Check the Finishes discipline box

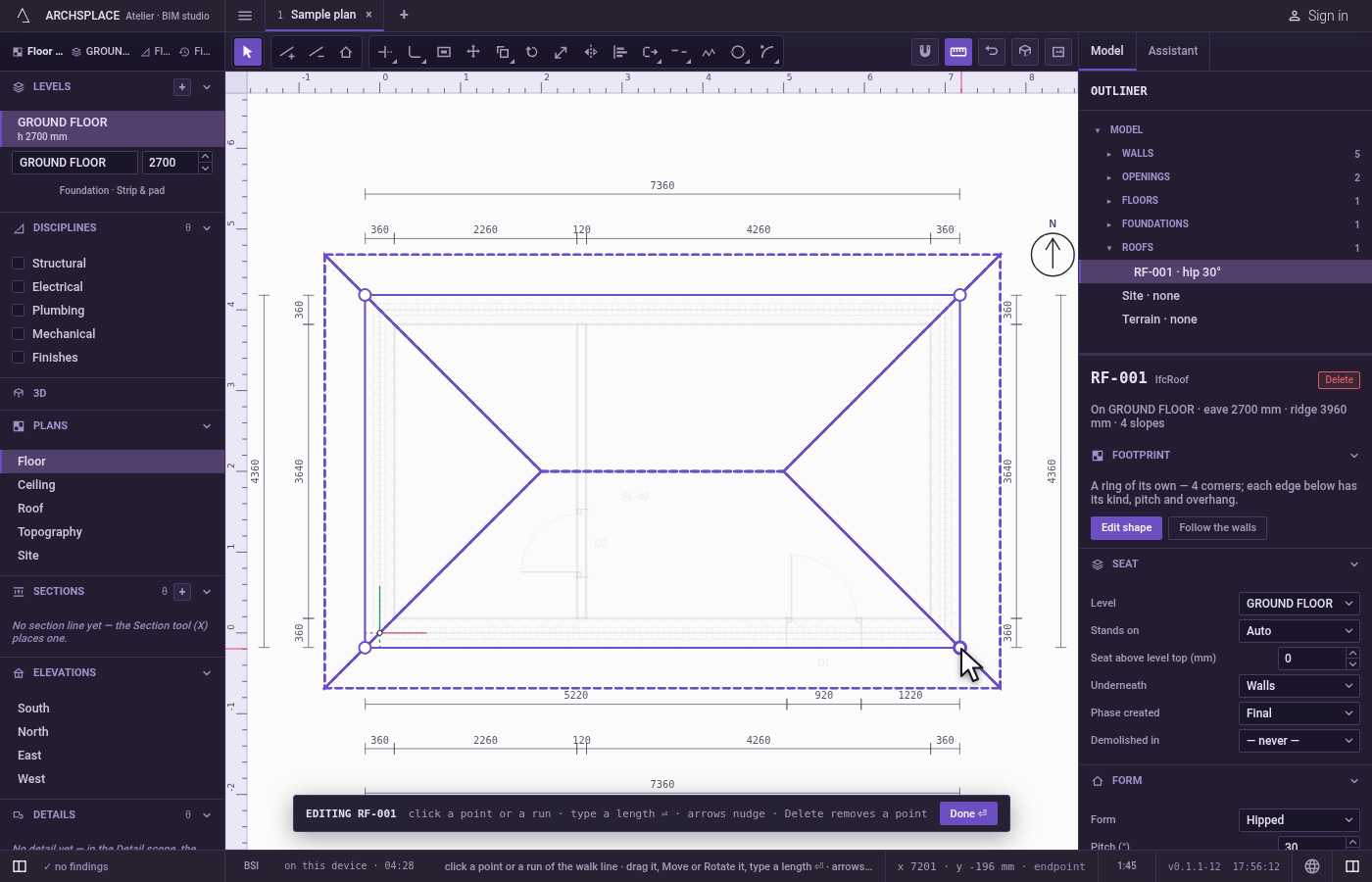point(18,358)
